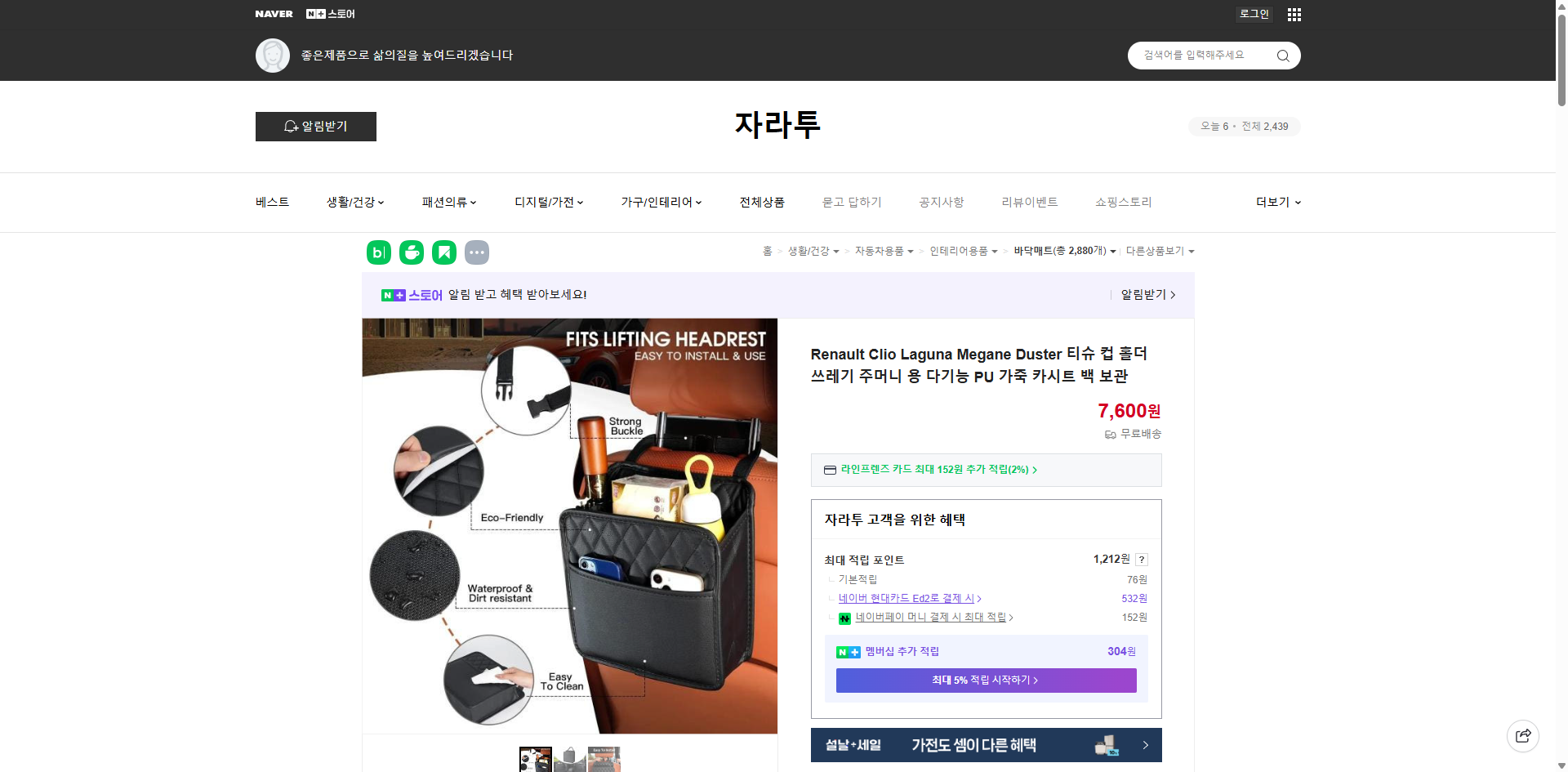The image size is (1568, 772).
Task: Select the 전체상품 menu item
Action: 761,202
